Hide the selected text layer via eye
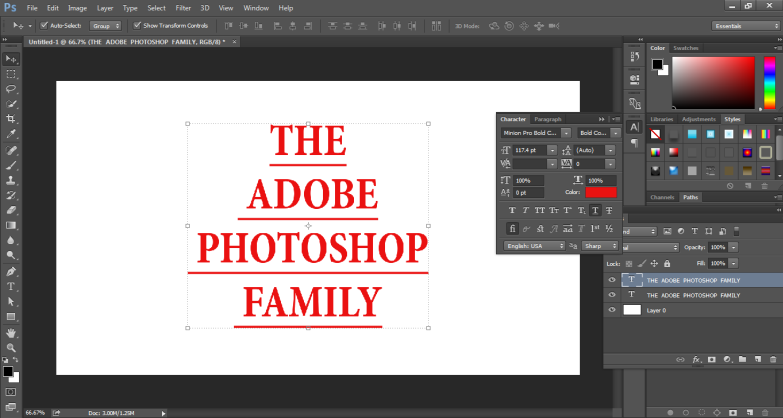The width and height of the screenshot is (783, 418). tap(612, 280)
